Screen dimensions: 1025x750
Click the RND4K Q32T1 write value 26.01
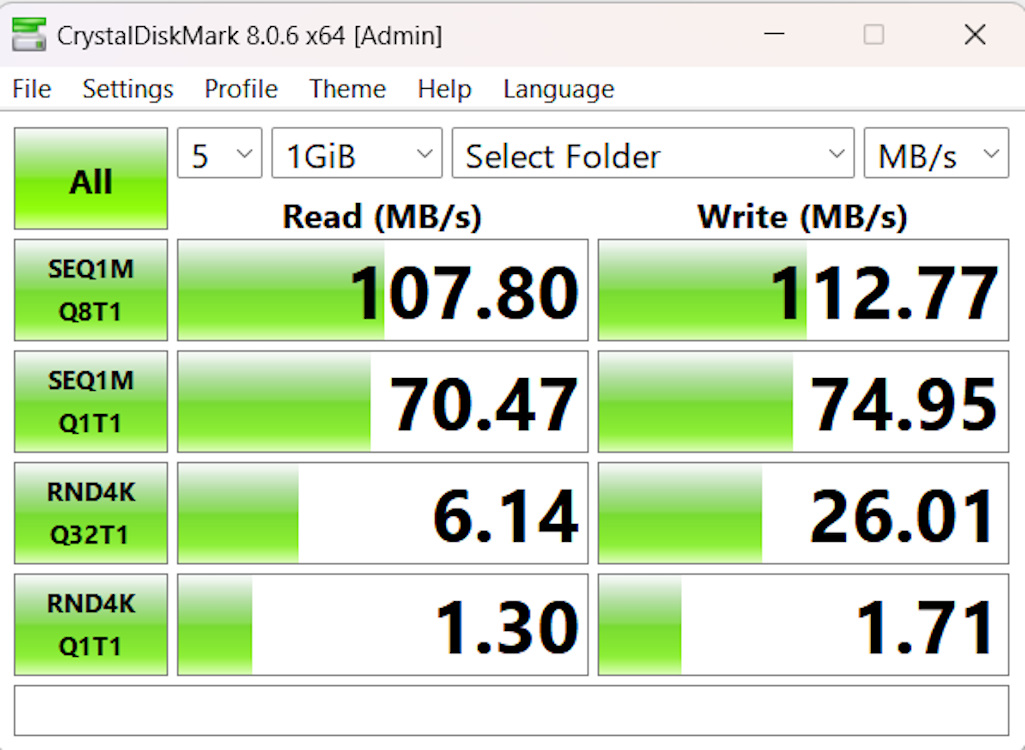click(x=803, y=513)
